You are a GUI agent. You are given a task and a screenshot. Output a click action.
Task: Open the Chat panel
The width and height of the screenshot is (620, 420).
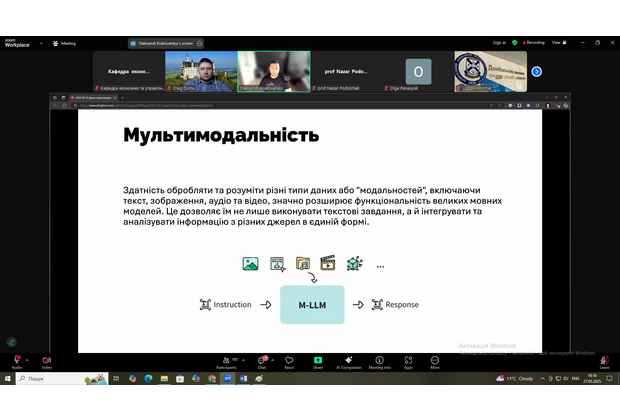click(x=262, y=361)
